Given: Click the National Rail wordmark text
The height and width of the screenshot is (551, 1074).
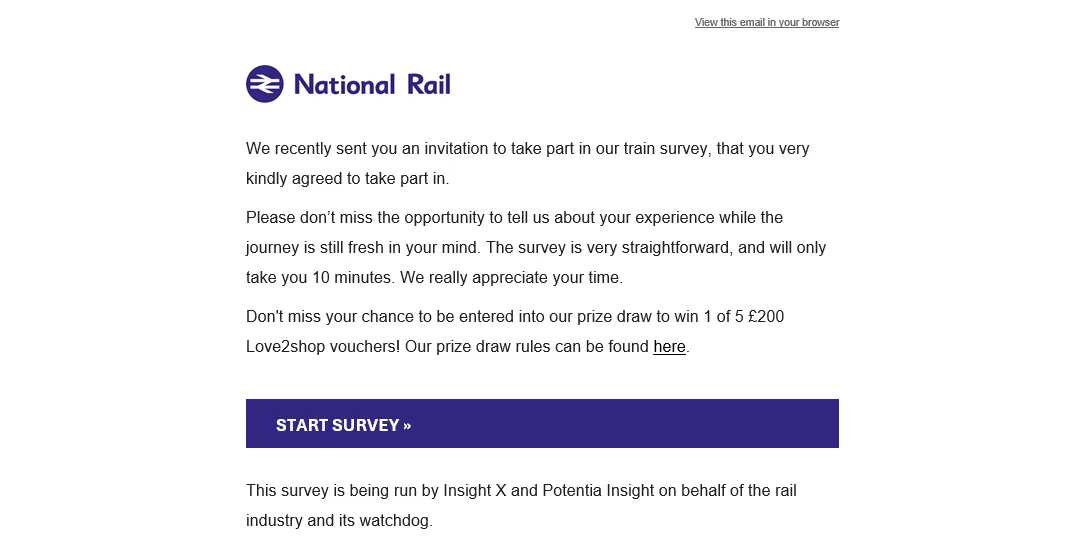Looking at the screenshot, I should pyautogui.click(x=372, y=85).
